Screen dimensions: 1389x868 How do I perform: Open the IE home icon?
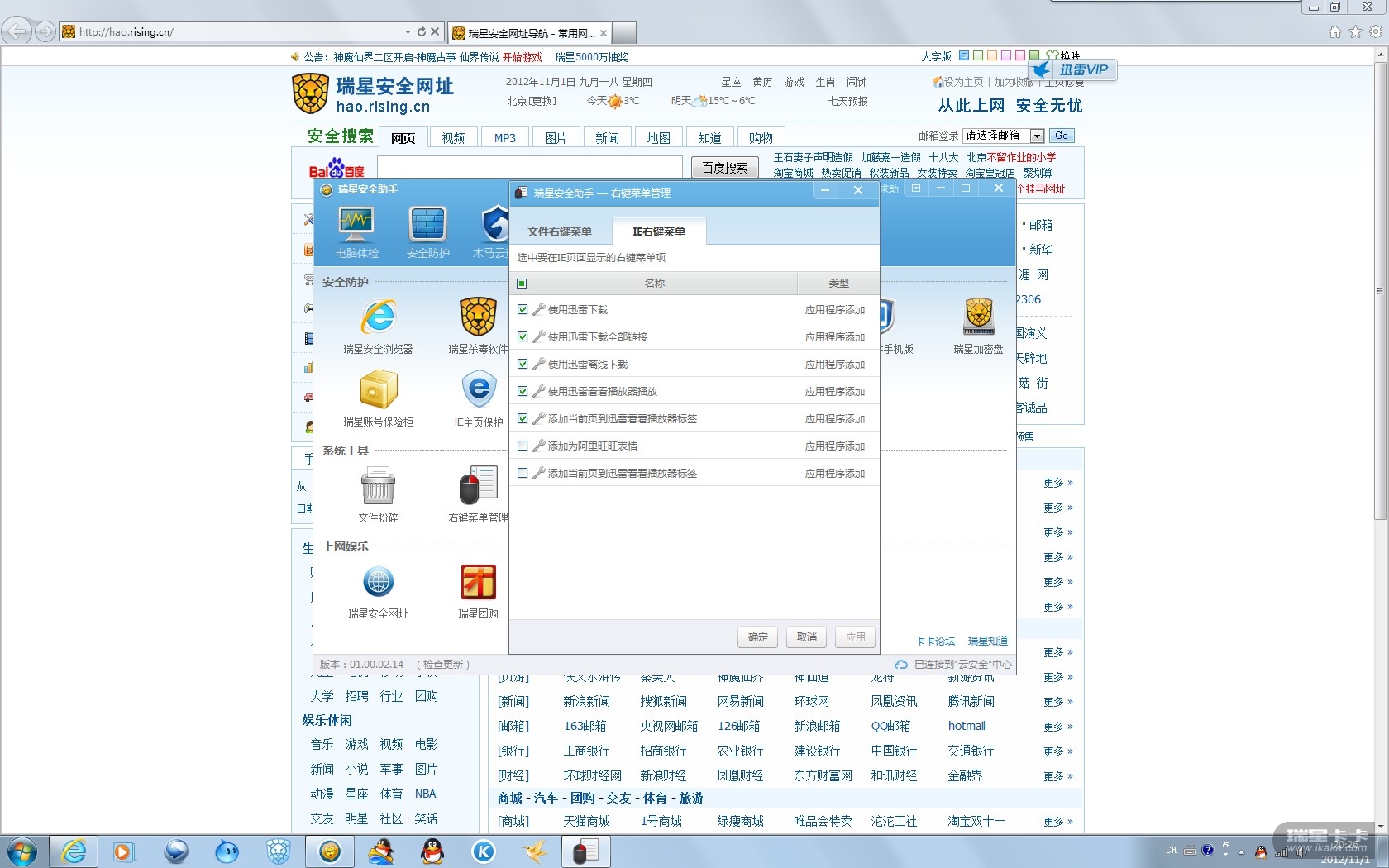[1334, 32]
